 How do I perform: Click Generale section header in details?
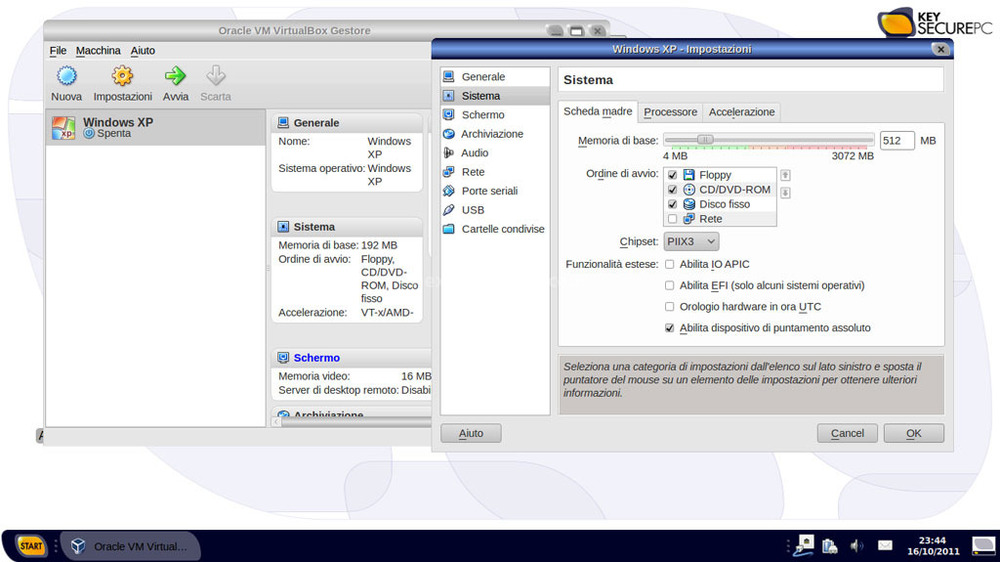(x=346, y=122)
